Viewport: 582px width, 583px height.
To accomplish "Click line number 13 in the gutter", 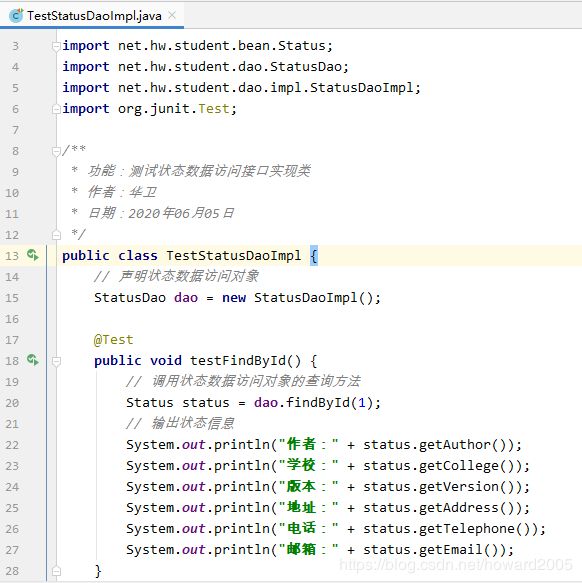I will (x=12, y=256).
